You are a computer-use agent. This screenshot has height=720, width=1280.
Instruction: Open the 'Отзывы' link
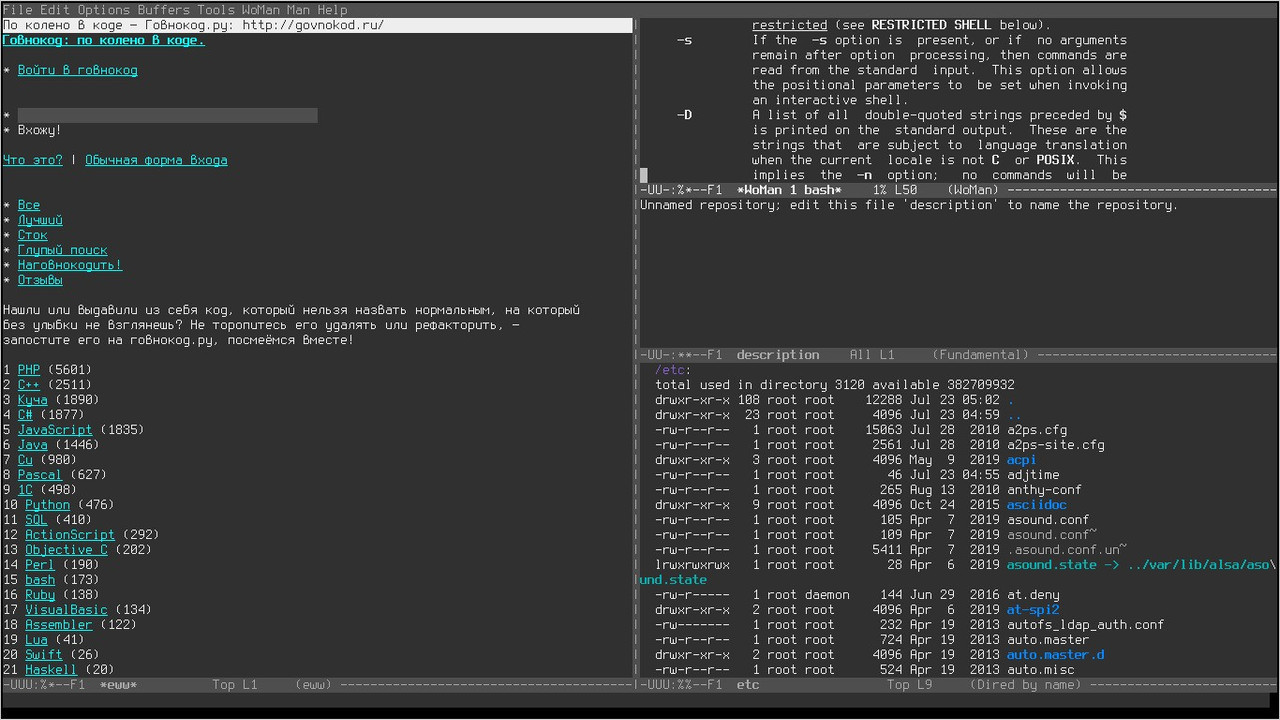[40, 280]
